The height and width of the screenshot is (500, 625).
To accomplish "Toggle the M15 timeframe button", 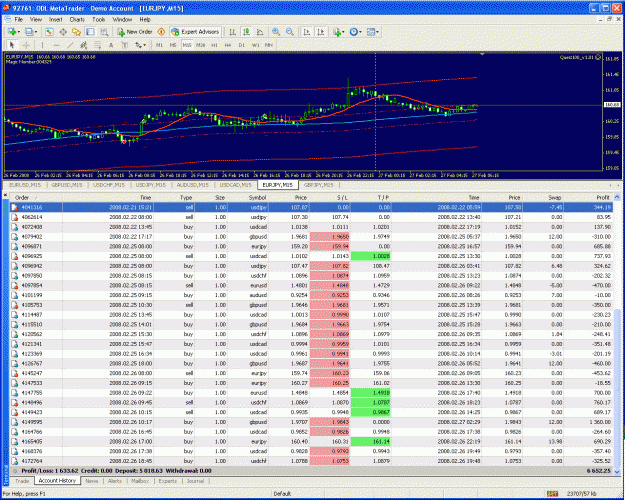I will [187, 45].
